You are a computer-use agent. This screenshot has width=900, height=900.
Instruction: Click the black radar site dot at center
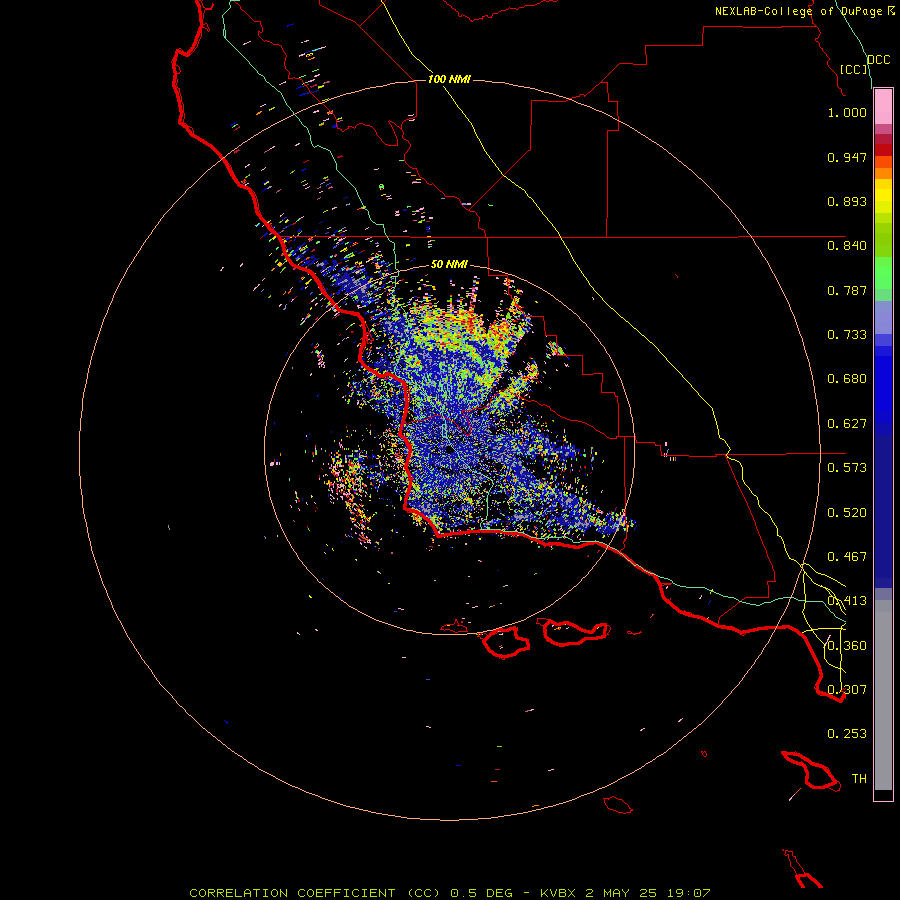[449, 449]
